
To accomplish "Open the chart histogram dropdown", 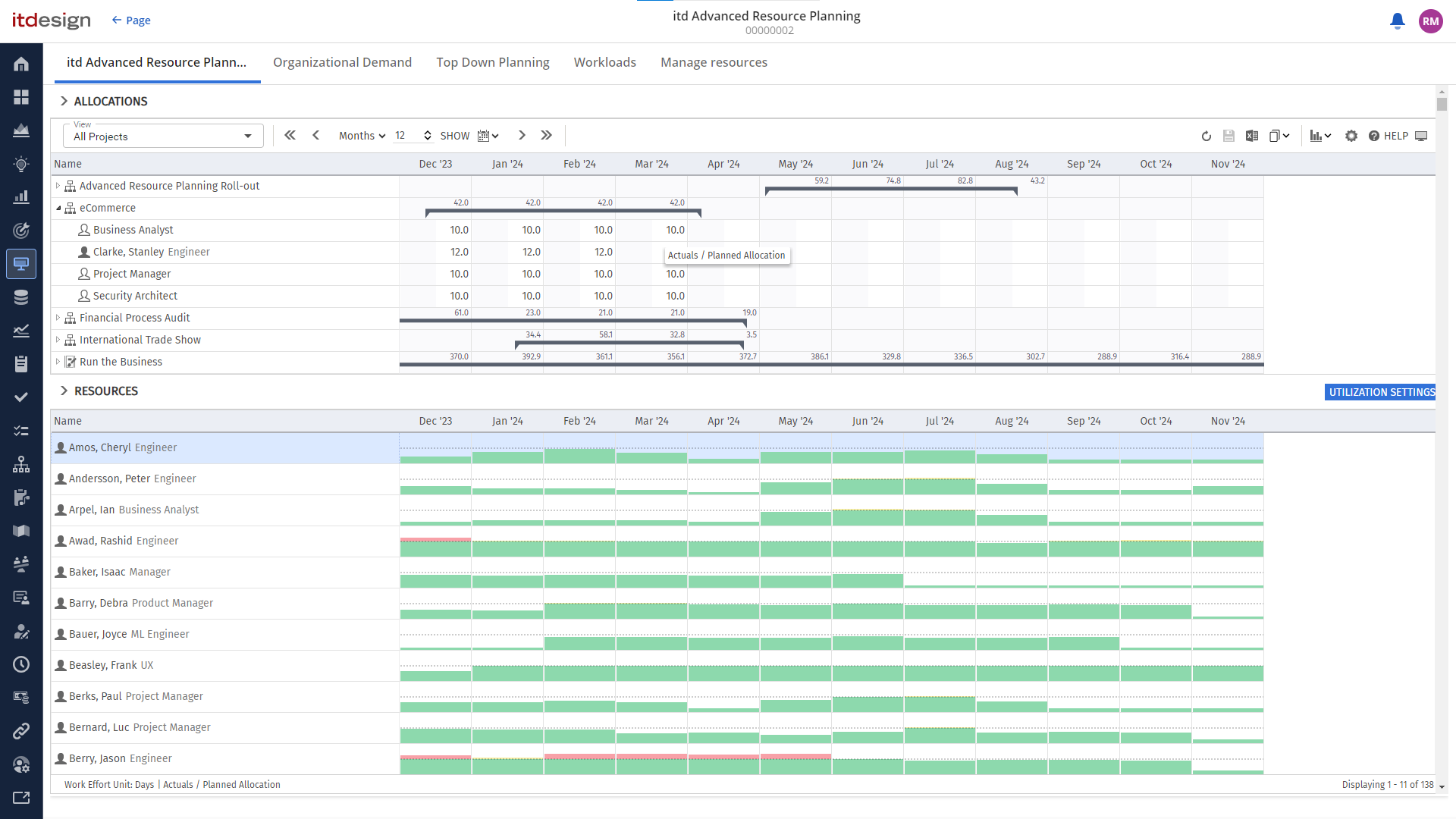I will (1320, 136).
